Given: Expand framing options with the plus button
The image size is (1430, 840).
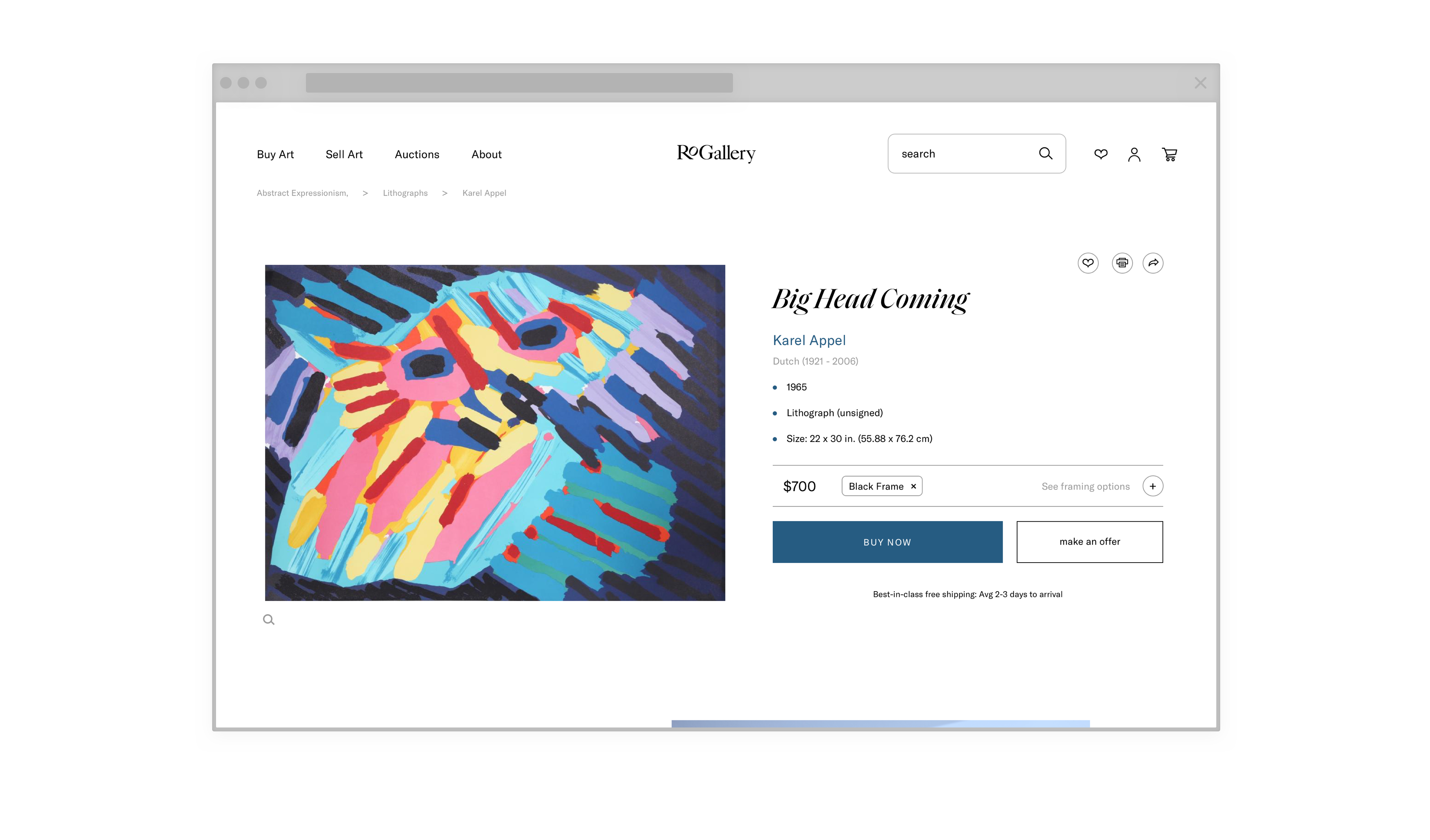Looking at the screenshot, I should tap(1153, 486).
